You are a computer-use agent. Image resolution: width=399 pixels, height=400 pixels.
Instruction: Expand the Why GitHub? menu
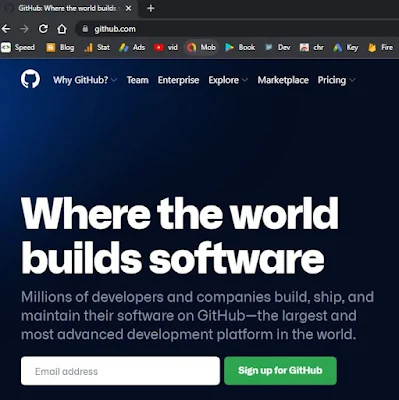point(85,80)
